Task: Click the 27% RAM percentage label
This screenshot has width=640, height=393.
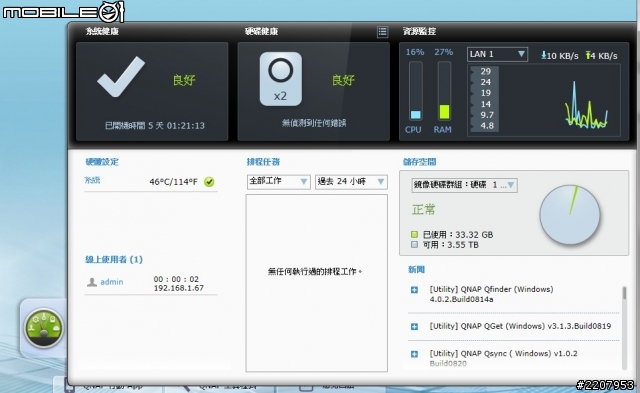Action: click(x=444, y=52)
